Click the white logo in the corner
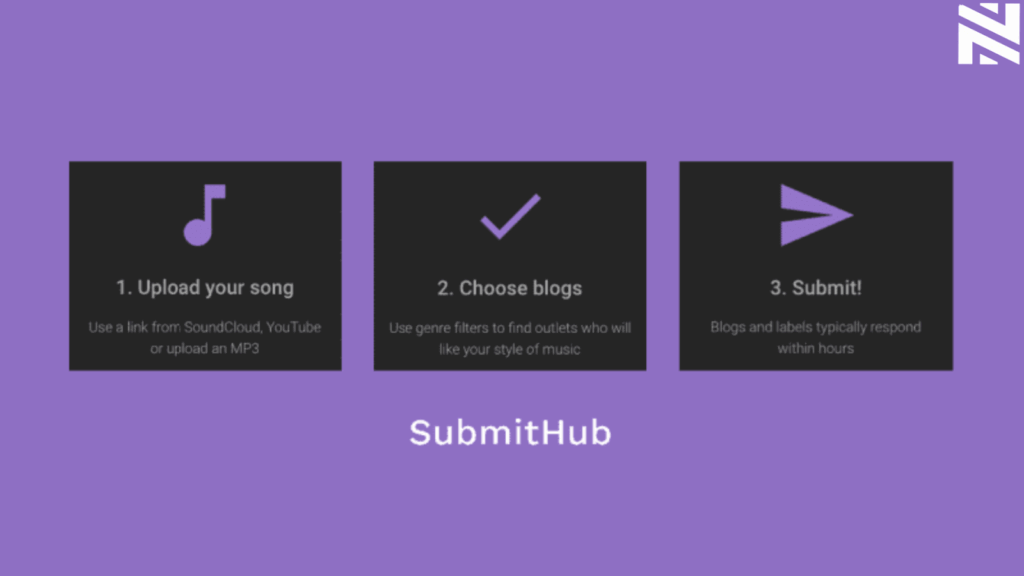The height and width of the screenshot is (576, 1024). click(x=988, y=35)
